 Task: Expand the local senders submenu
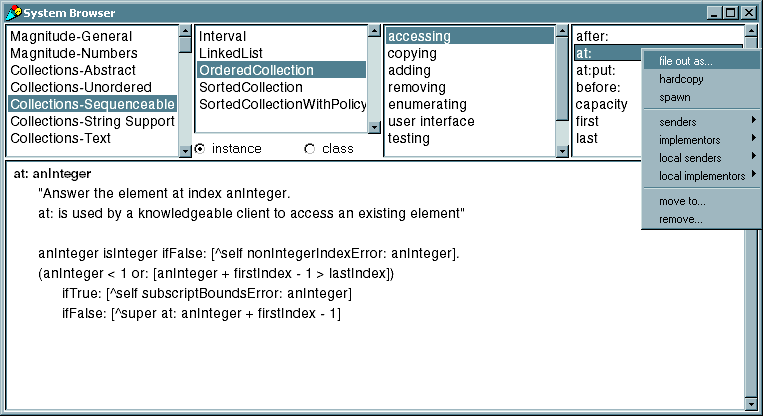pyautogui.click(x=700, y=157)
